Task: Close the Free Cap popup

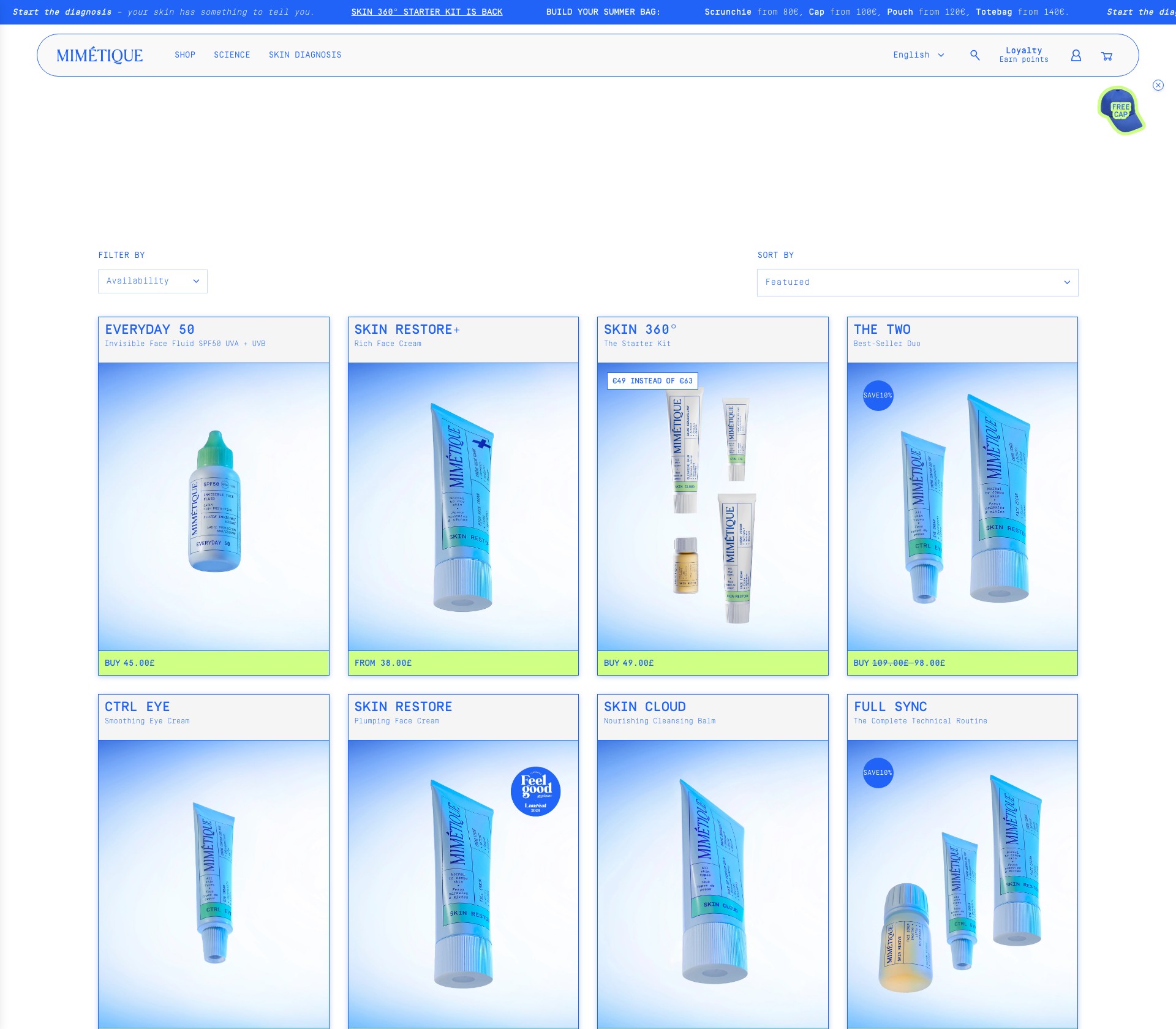Action: pyautogui.click(x=1158, y=85)
